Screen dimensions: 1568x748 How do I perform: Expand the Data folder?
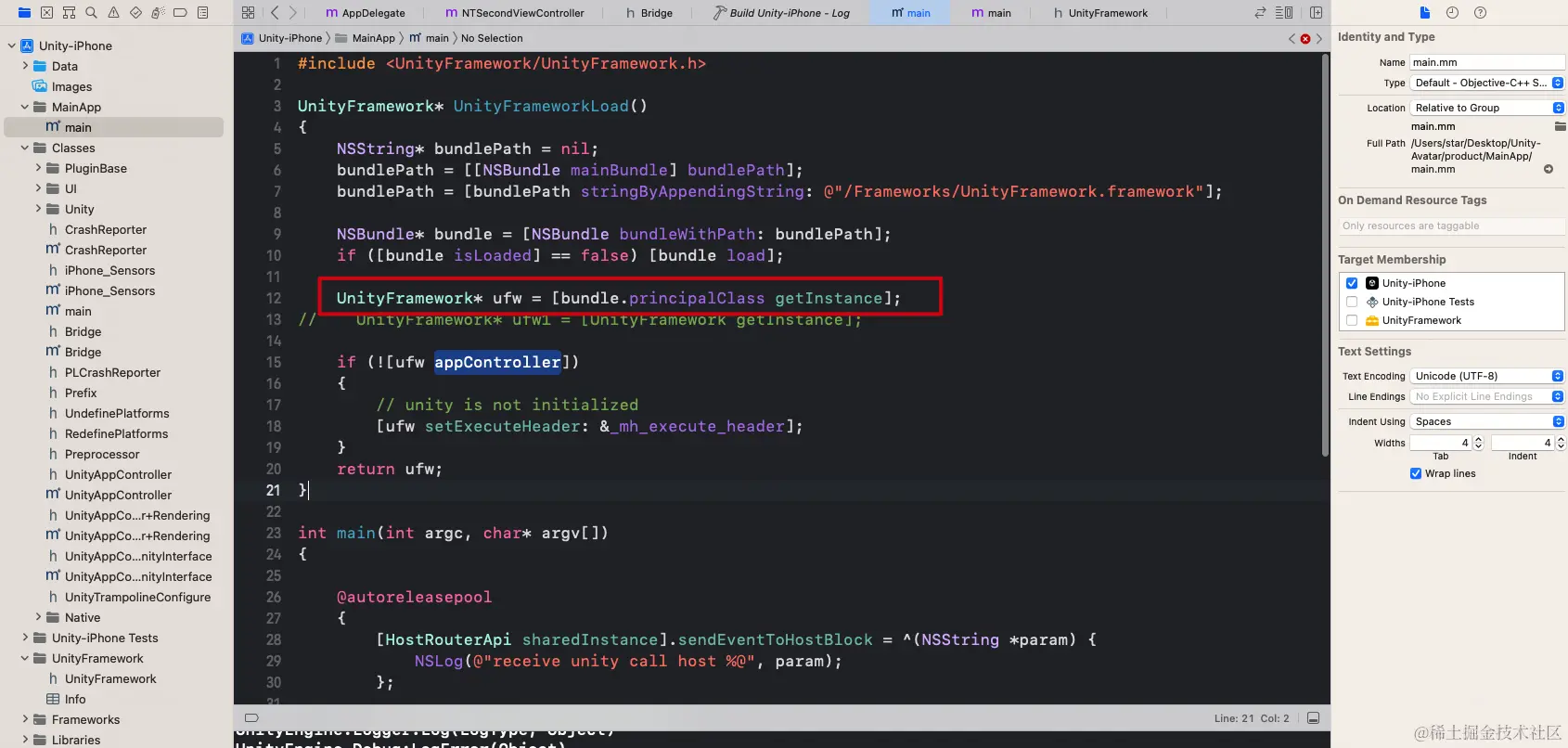(x=25, y=66)
